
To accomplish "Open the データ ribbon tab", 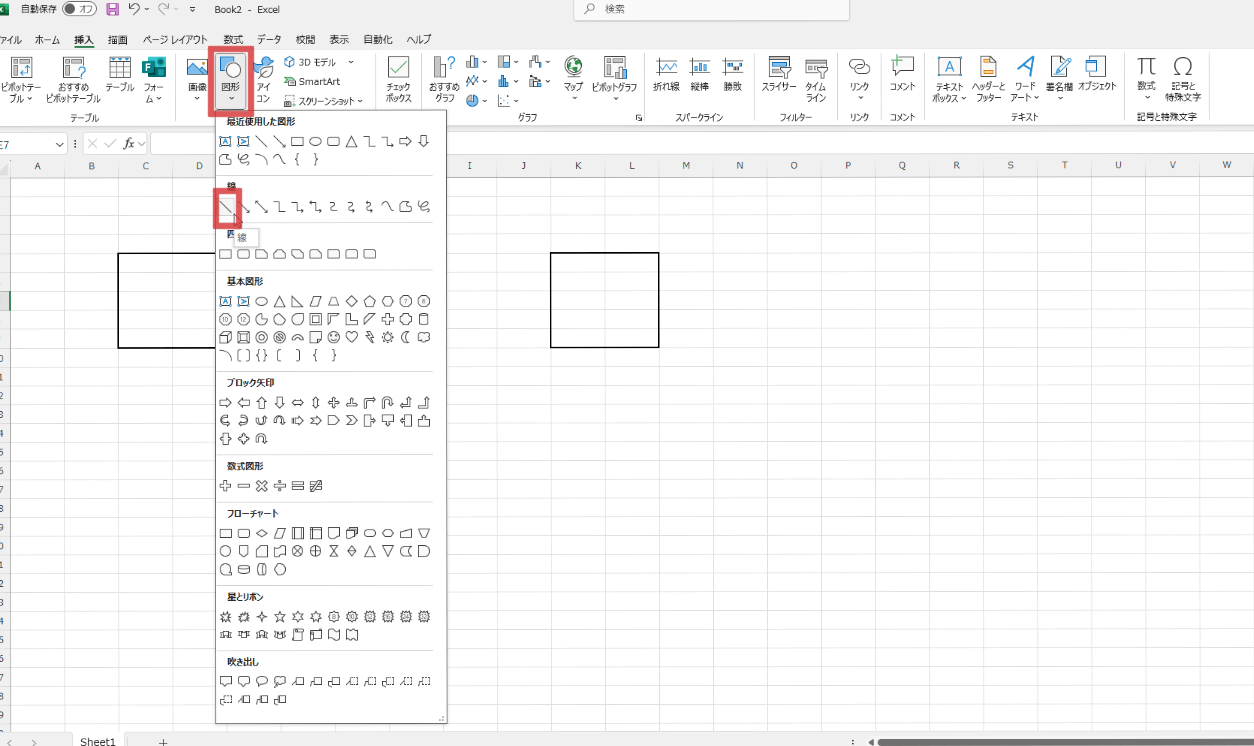I will click(269, 40).
